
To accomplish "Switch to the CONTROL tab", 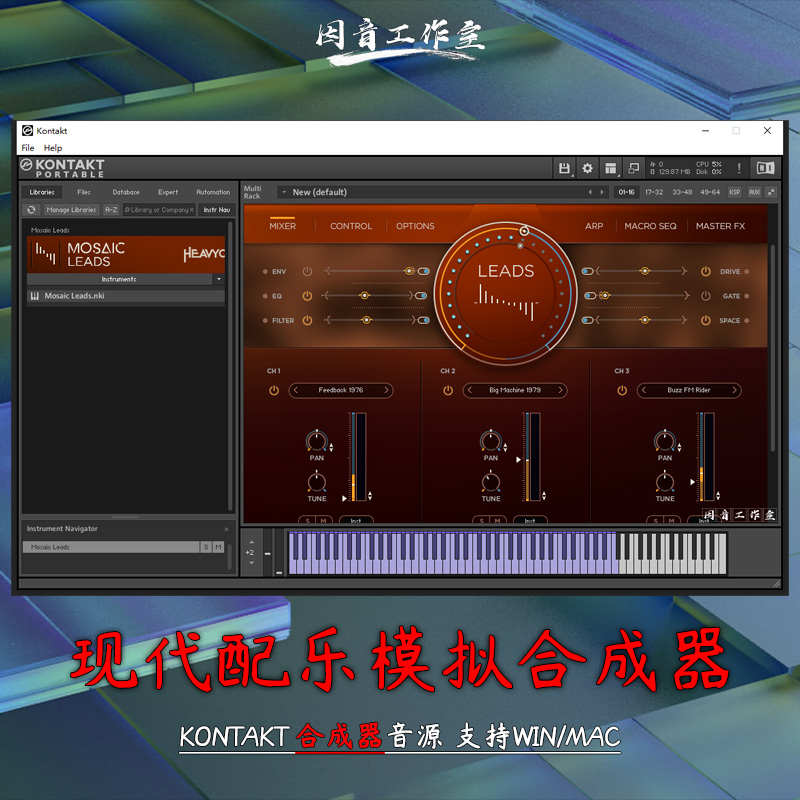I will 351,226.
